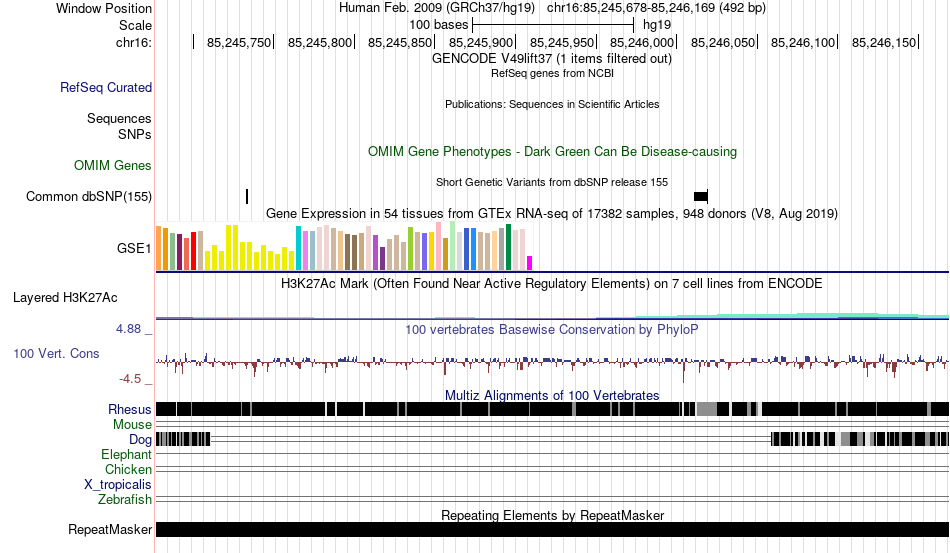
Task: Click the black RepeatMasker element bar
Action: (552, 529)
